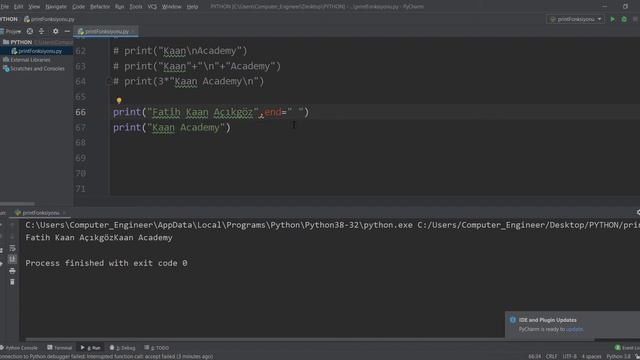Clear console output with the trash icon
Image resolution: width=640 pixels, height=360 pixels.
[12, 282]
